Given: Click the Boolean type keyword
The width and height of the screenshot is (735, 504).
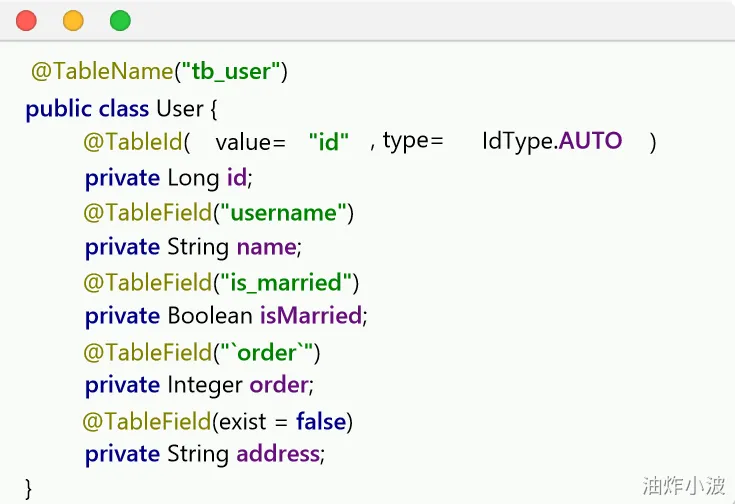Looking at the screenshot, I should coord(210,316).
